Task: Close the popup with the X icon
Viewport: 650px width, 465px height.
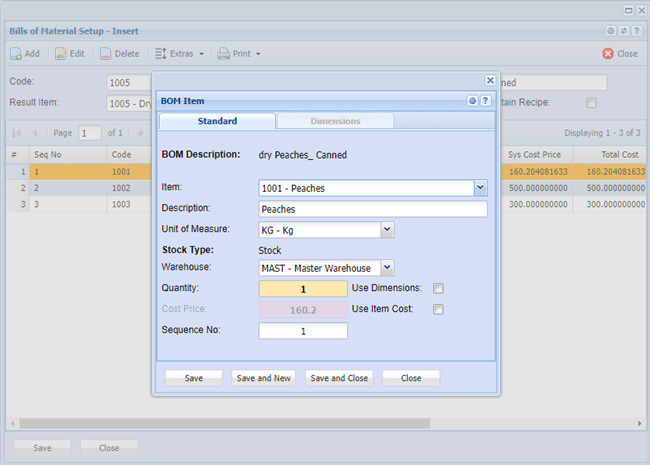Action: 490,80
